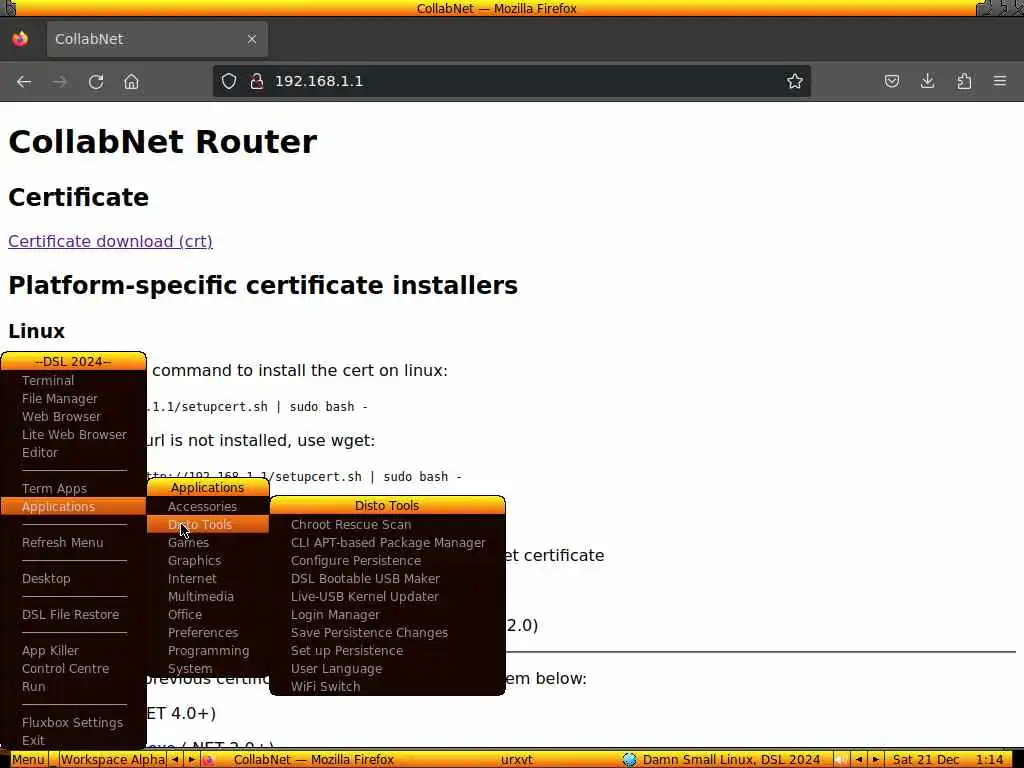Click the address bar showing 192.168.1.1

point(512,81)
